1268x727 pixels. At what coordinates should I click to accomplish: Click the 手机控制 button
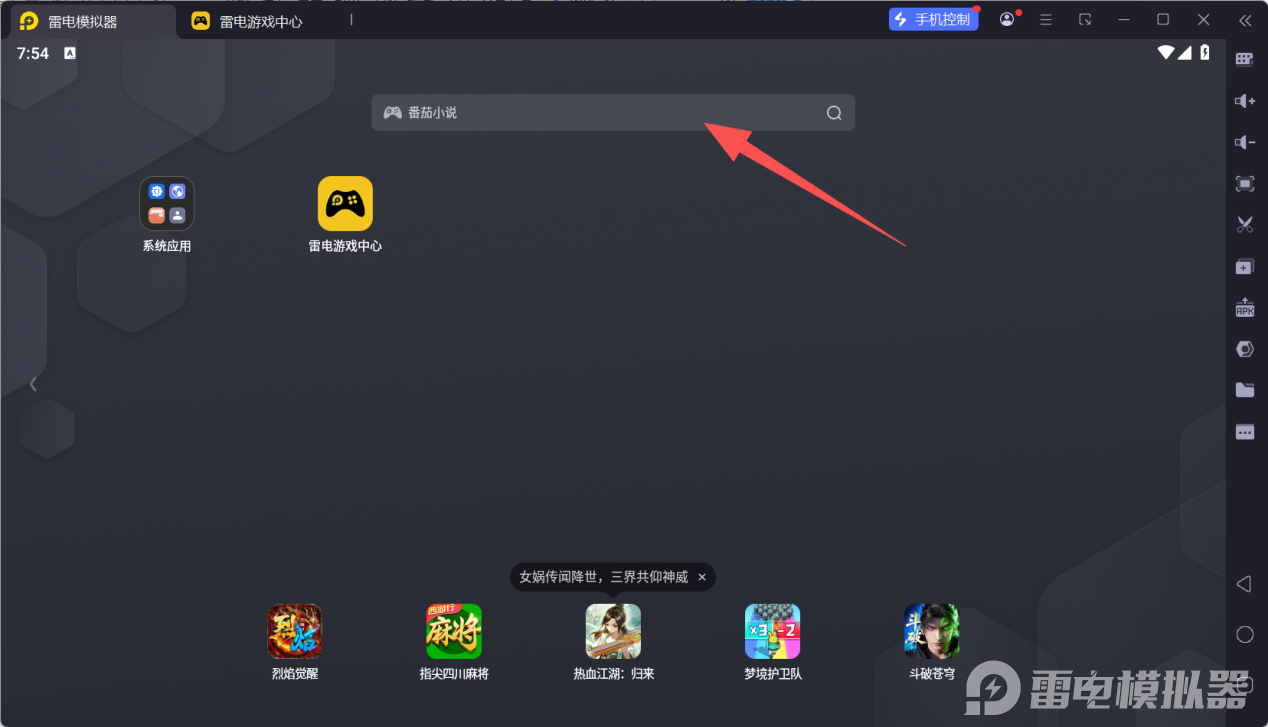[x=934, y=19]
